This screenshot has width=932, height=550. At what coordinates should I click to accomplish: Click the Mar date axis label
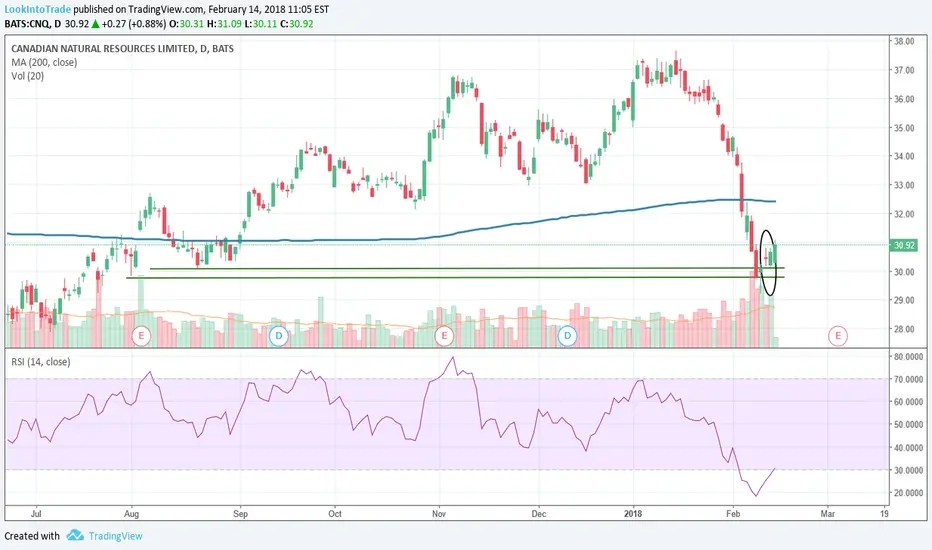tap(827, 513)
